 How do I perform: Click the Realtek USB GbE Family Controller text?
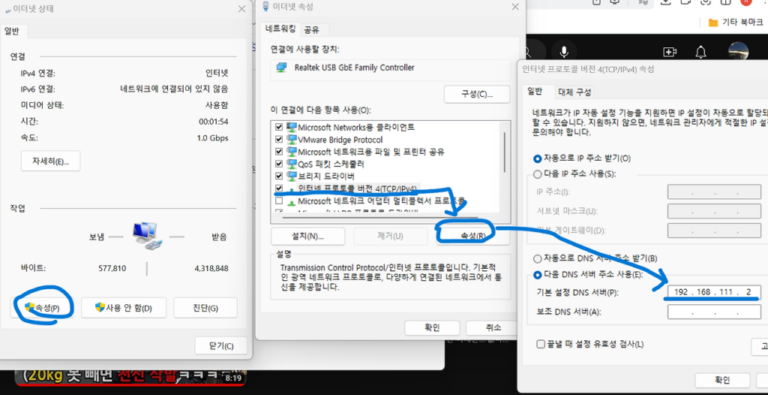(354, 68)
